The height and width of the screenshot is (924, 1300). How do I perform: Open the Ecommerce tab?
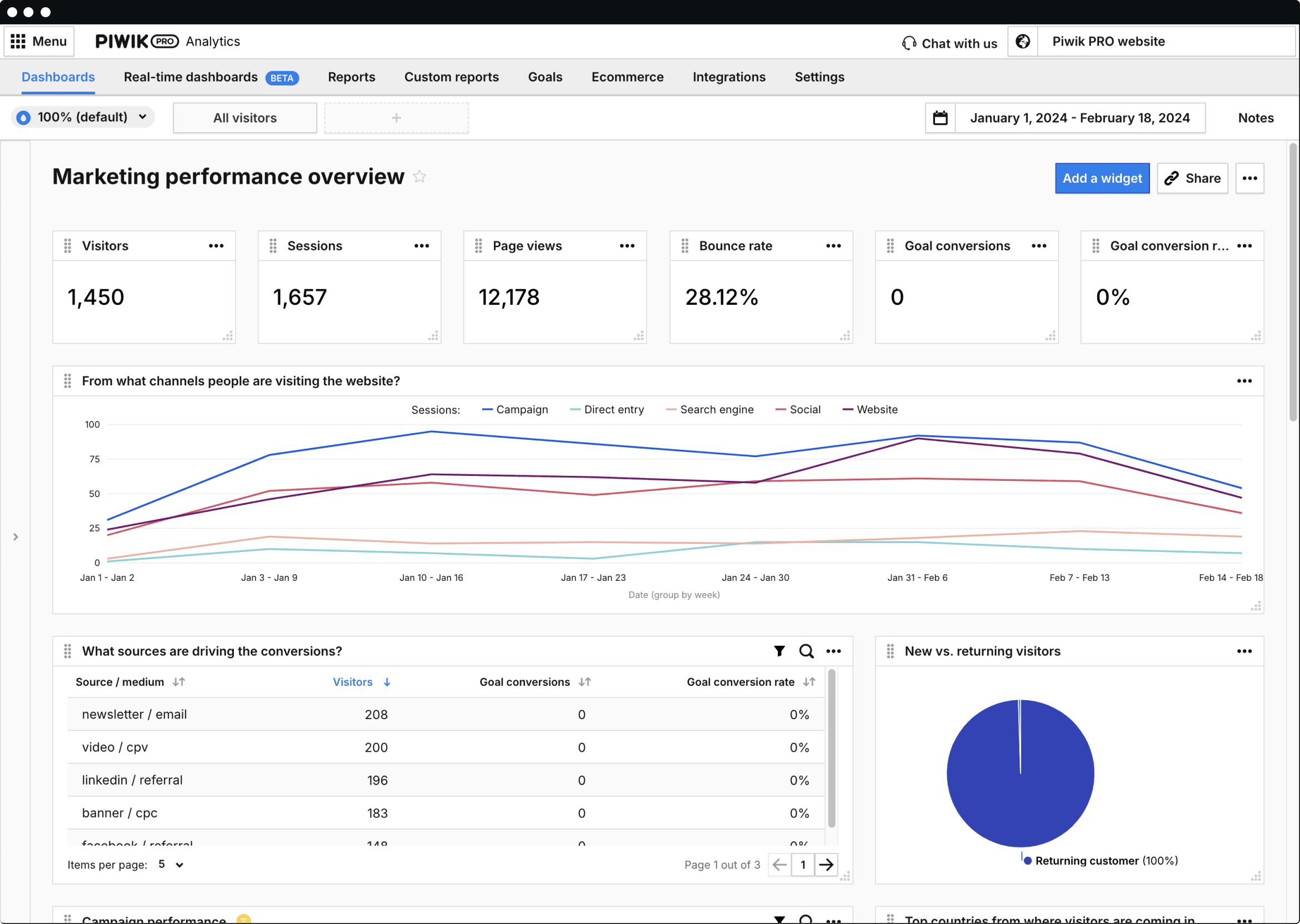coord(627,77)
